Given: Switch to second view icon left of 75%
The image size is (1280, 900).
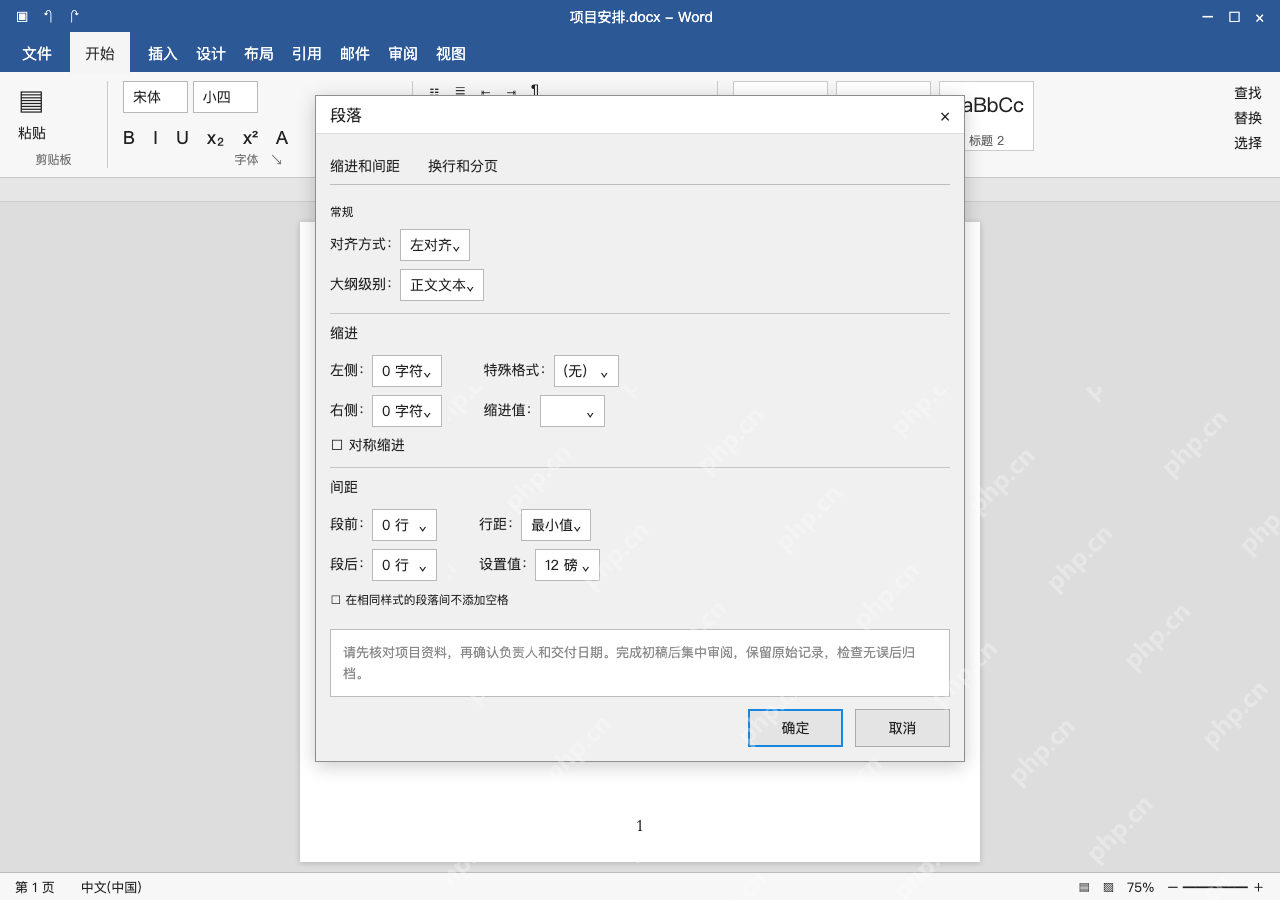Looking at the screenshot, I should pos(1108,887).
